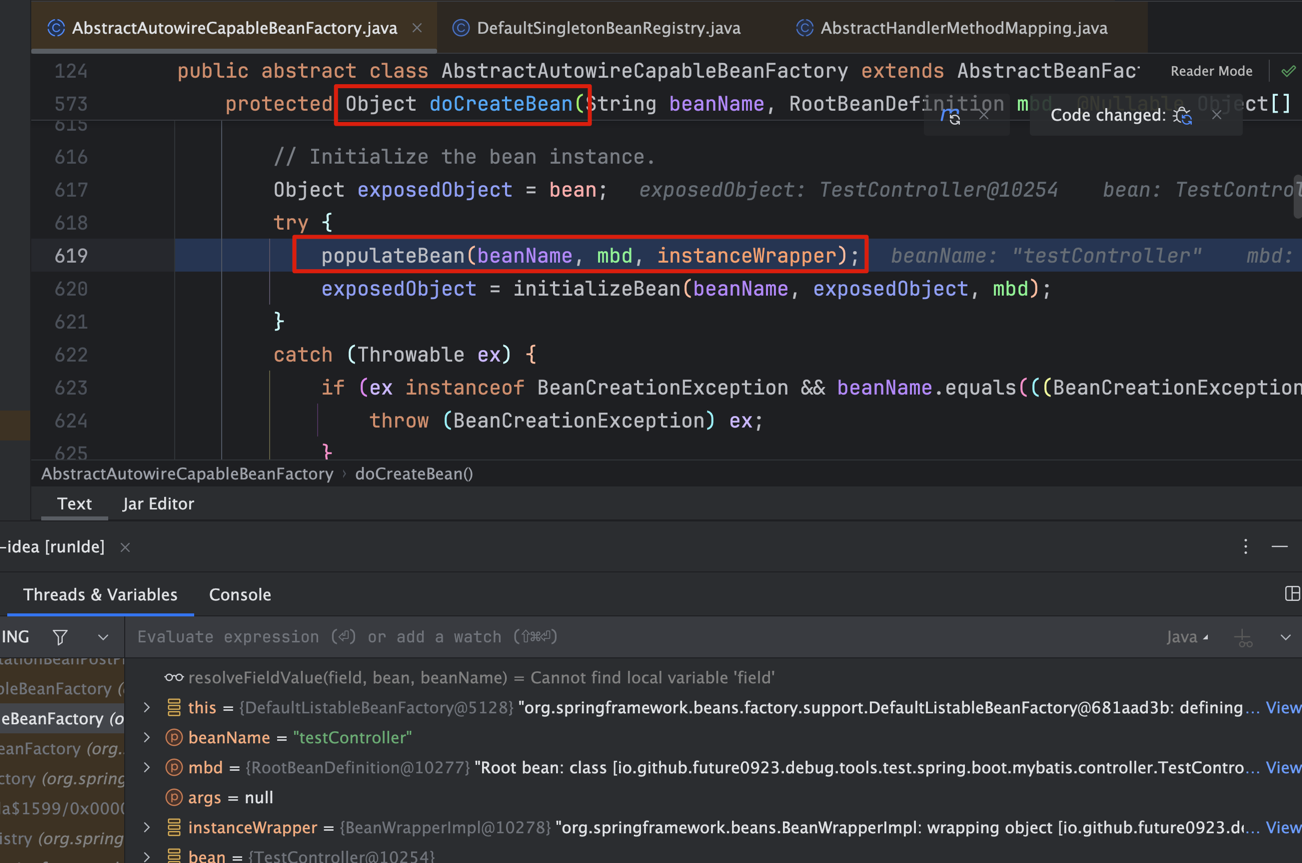
Task: Click doCreateBean in the sticky header line
Action: pyautogui.click(x=501, y=104)
